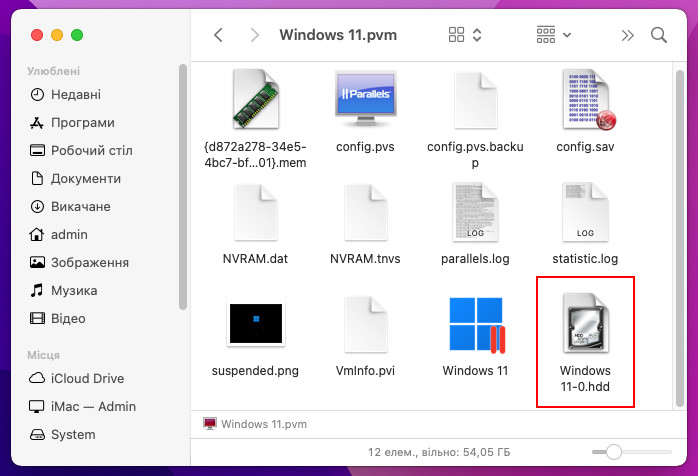Select the config.sav file icon
Screen dimensions: 698x476
coord(587,100)
